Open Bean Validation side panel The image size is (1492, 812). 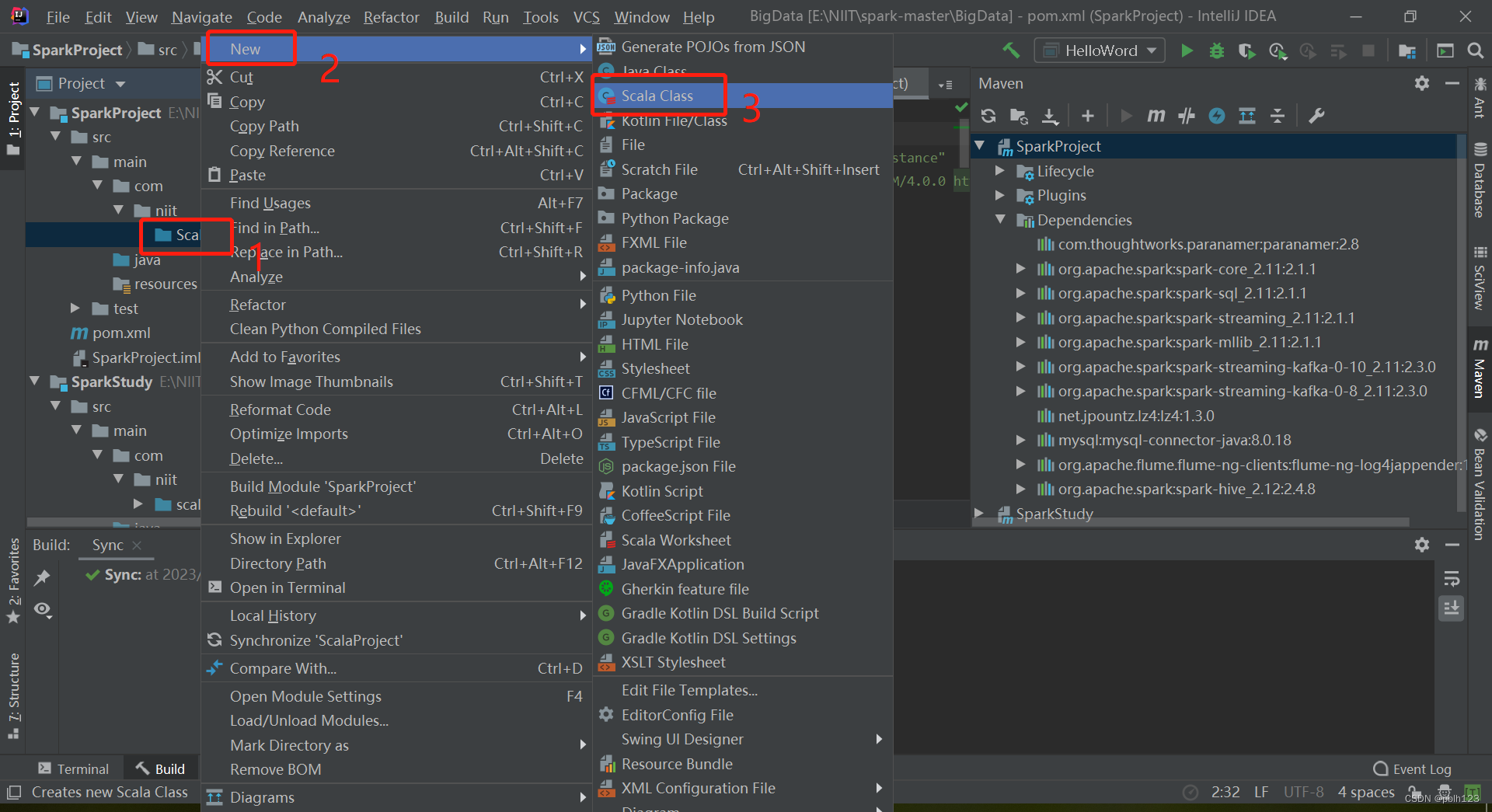(x=1480, y=484)
